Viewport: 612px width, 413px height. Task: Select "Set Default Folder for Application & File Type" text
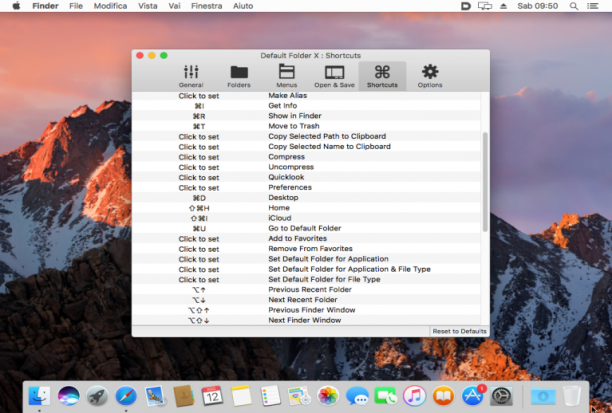[349, 269]
